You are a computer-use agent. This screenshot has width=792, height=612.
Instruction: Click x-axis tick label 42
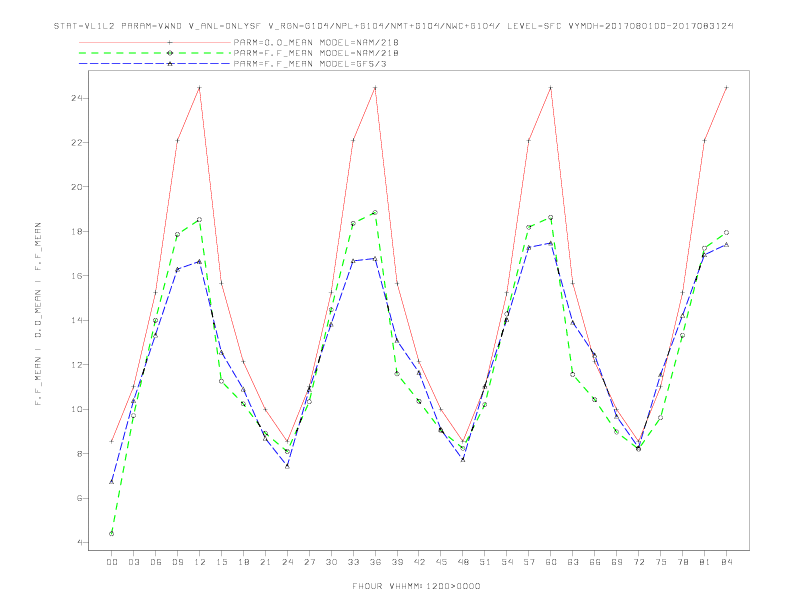tap(419, 562)
